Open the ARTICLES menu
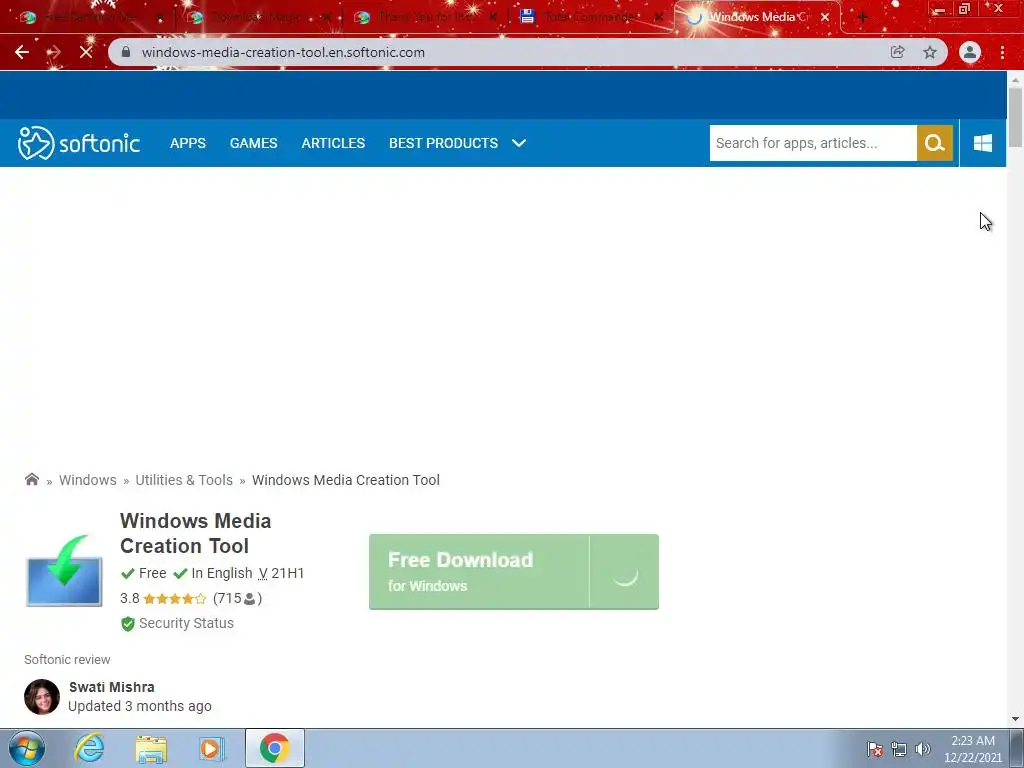The width and height of the screenshot is (1024, 768). [x=333, y=143]
